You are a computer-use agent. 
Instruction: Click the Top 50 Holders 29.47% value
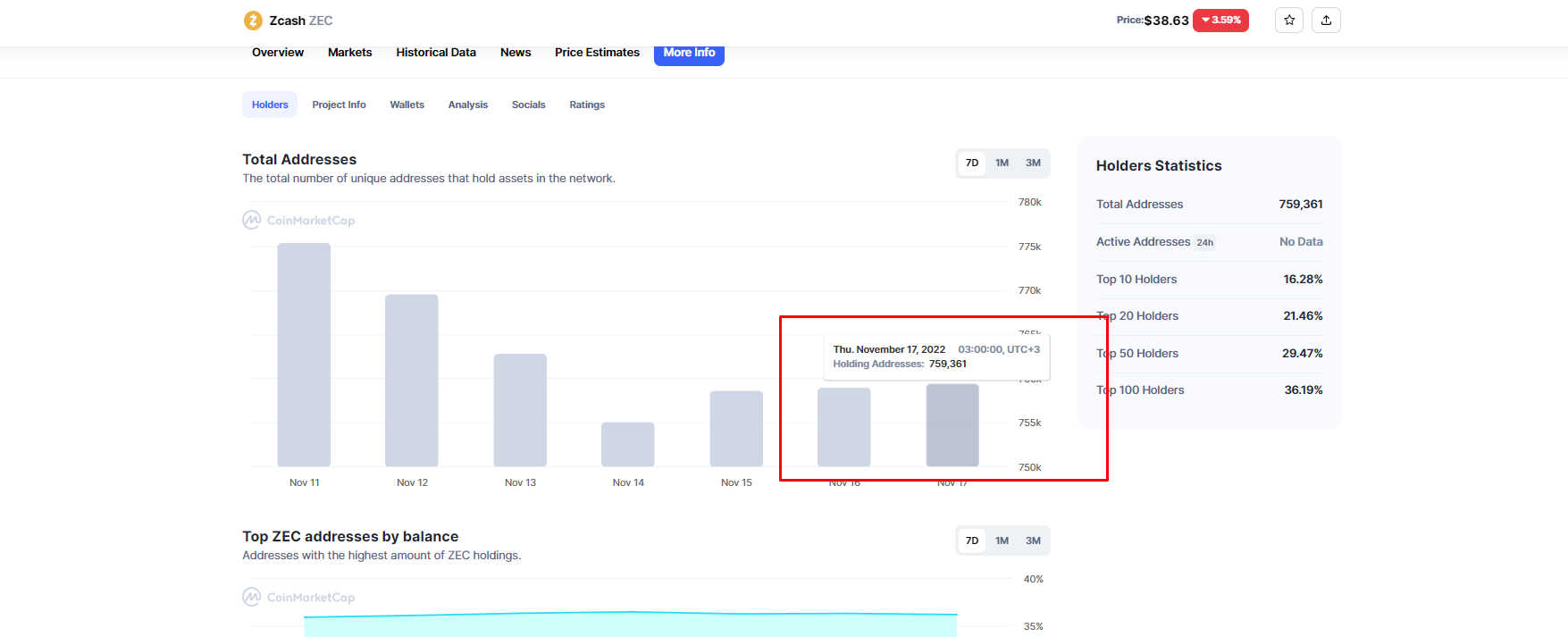[x=1303, y=353]
